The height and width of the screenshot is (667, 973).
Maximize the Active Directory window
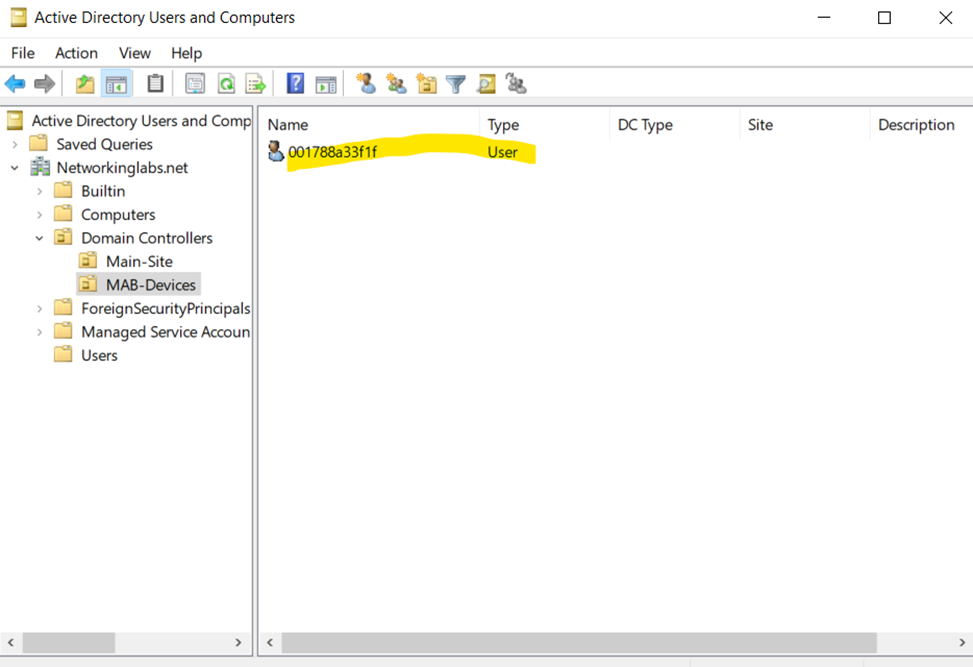(x=884, y=17)
